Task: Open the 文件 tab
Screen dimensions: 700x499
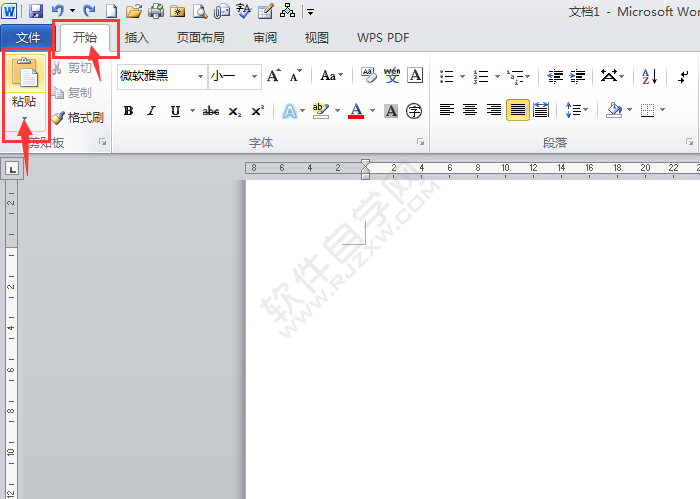Action: pos(28,38)
